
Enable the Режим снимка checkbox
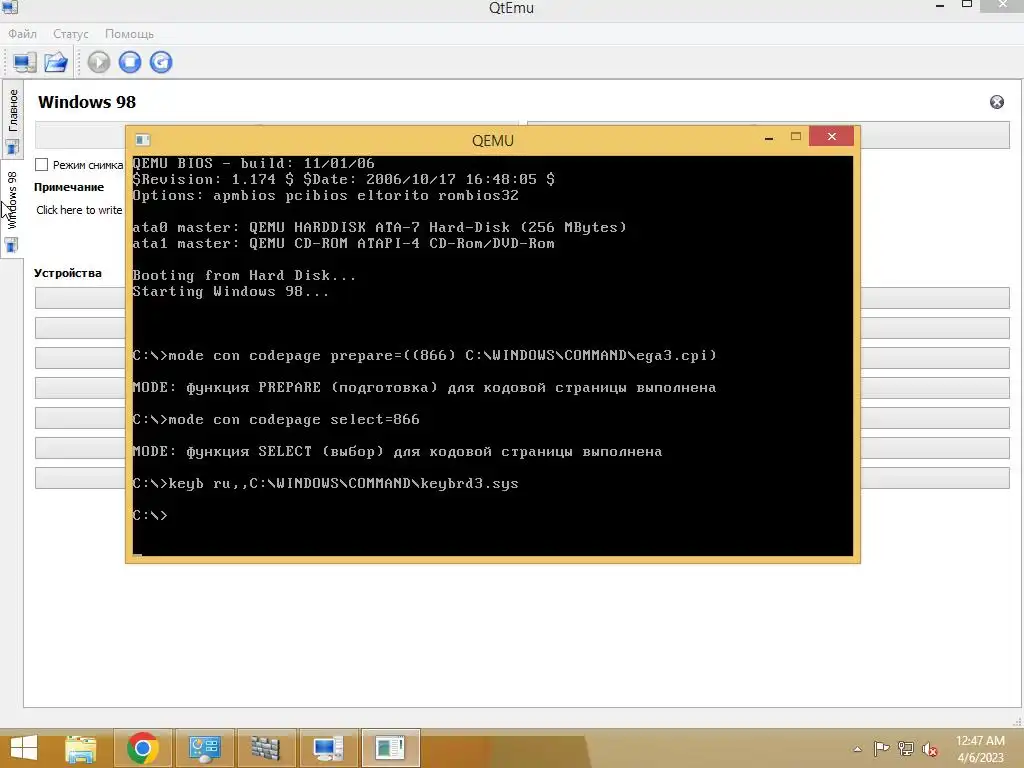tap(42, 165)
